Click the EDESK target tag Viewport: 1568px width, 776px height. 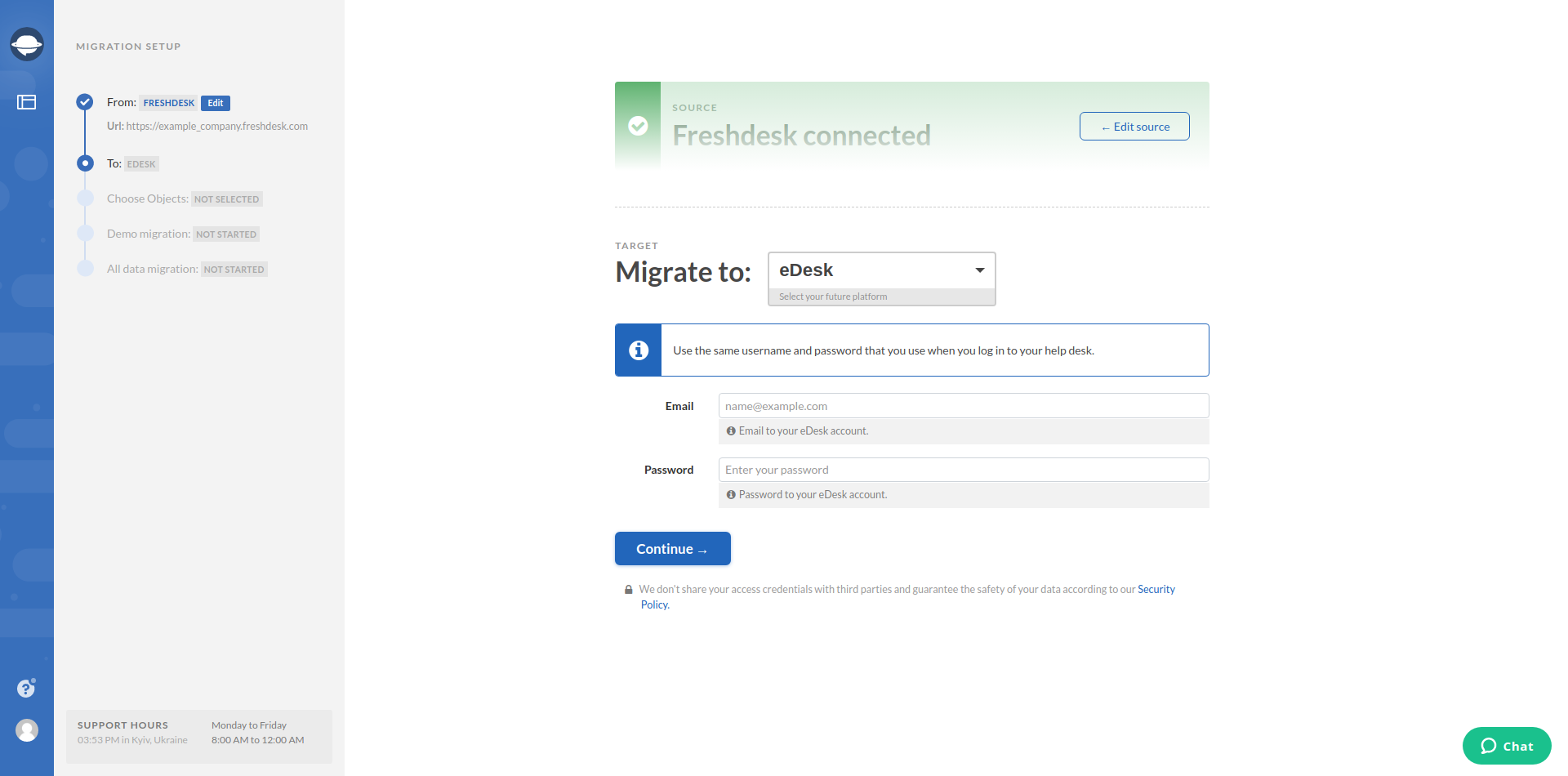click(x=141, y=164)
